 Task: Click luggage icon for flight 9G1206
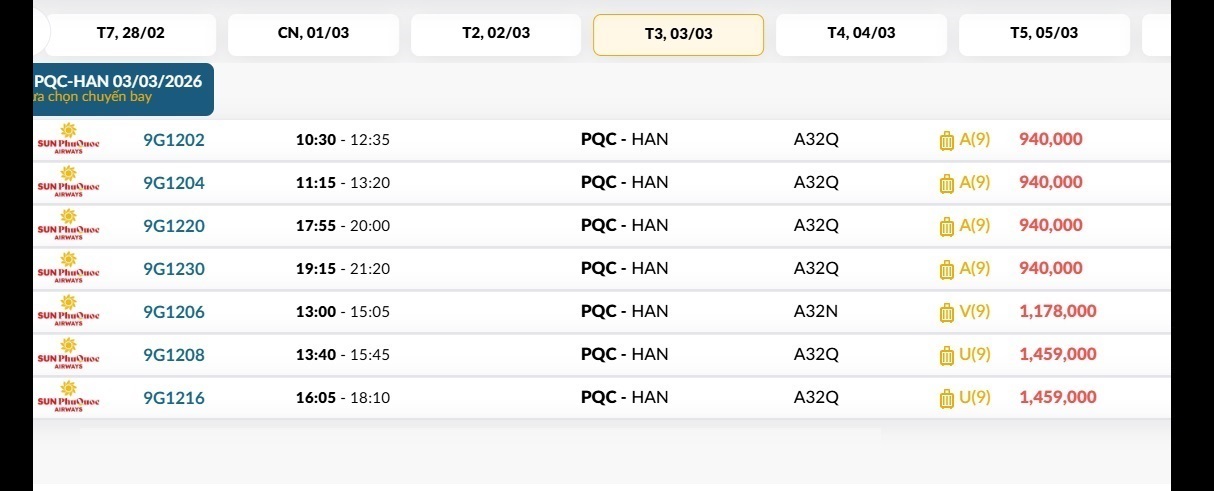coord(946,313)
